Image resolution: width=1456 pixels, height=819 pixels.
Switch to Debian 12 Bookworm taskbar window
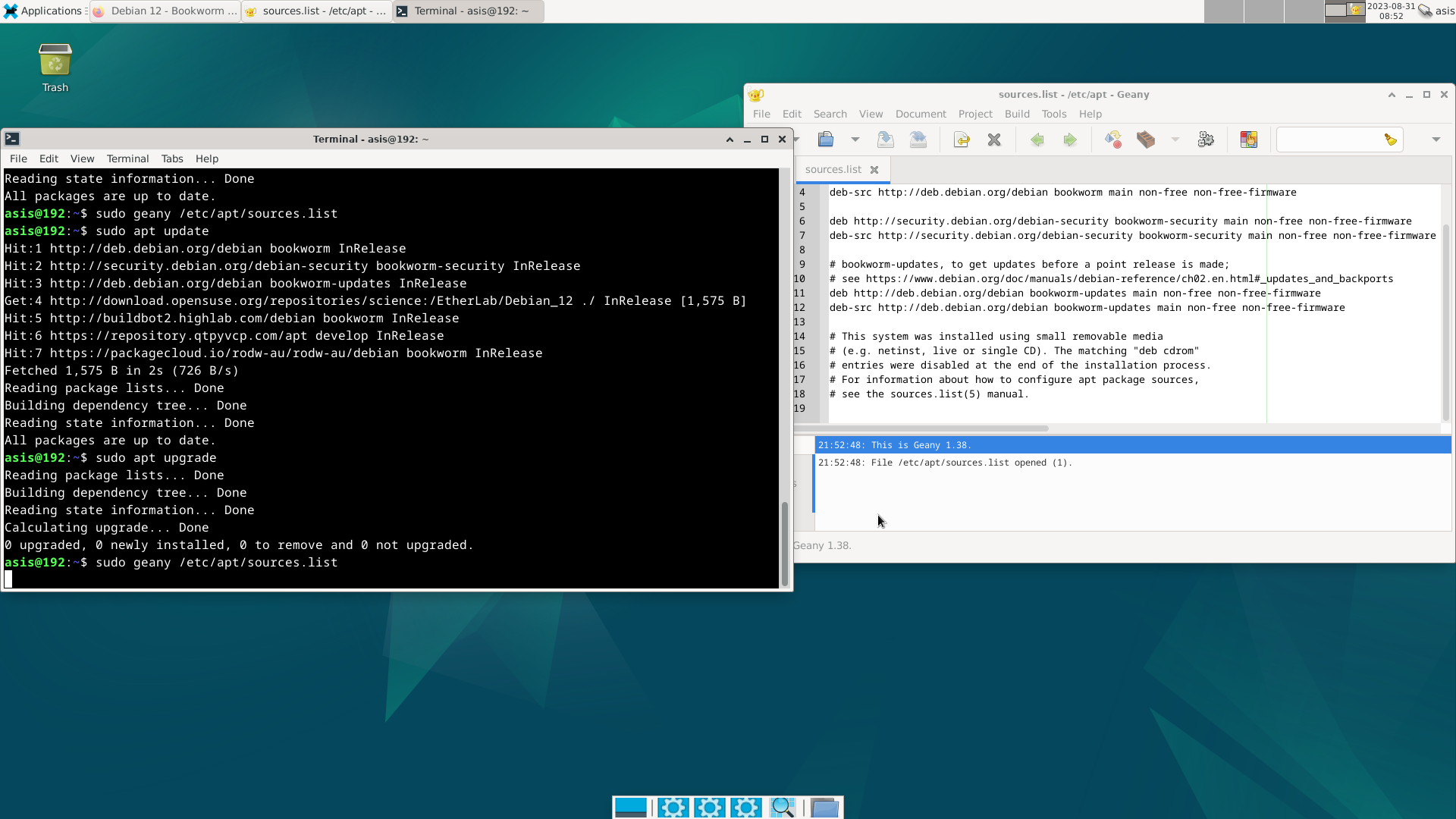[165, 11]
